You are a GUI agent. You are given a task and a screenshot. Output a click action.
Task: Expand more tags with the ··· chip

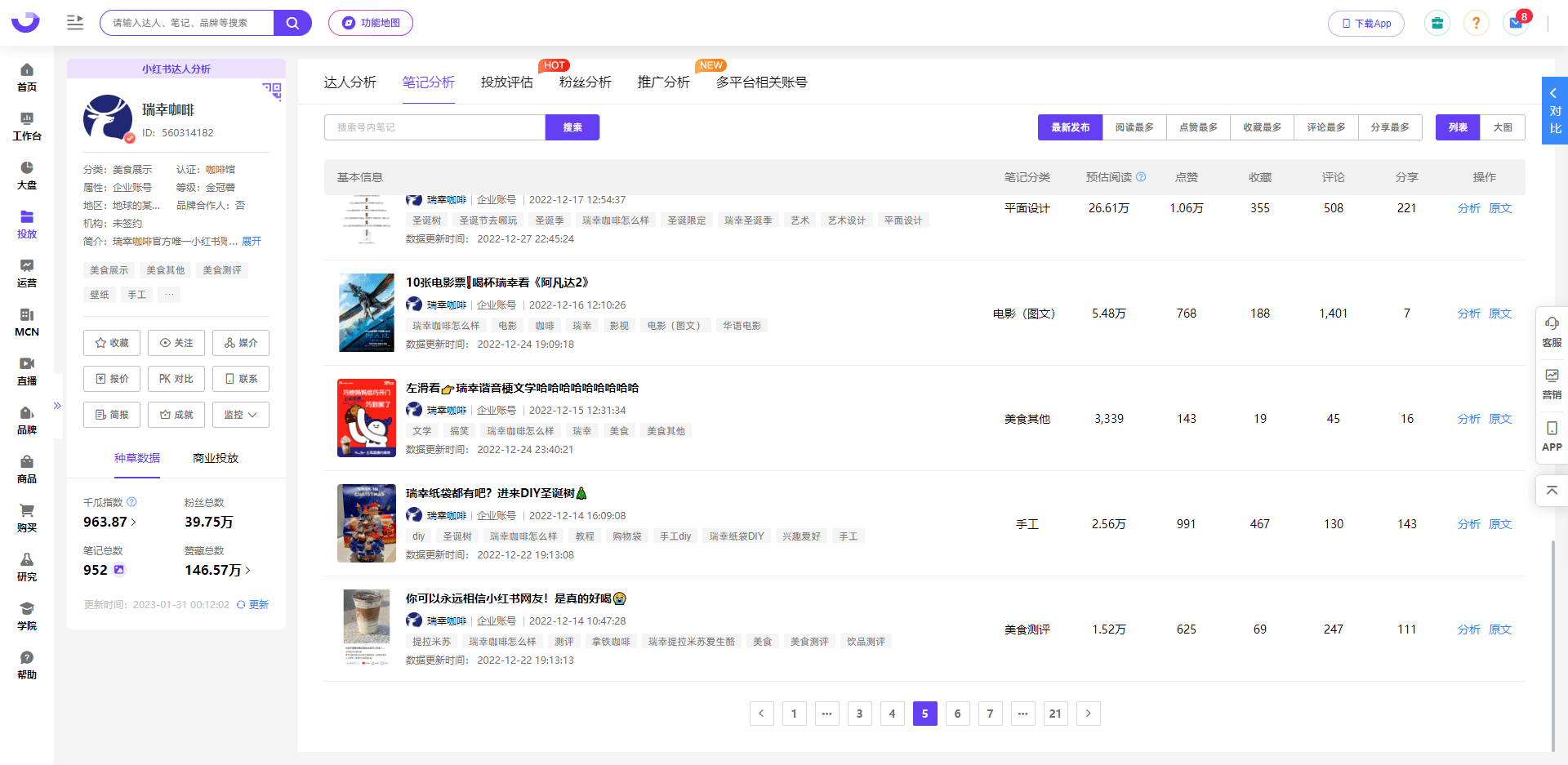[x=169, y=295]
